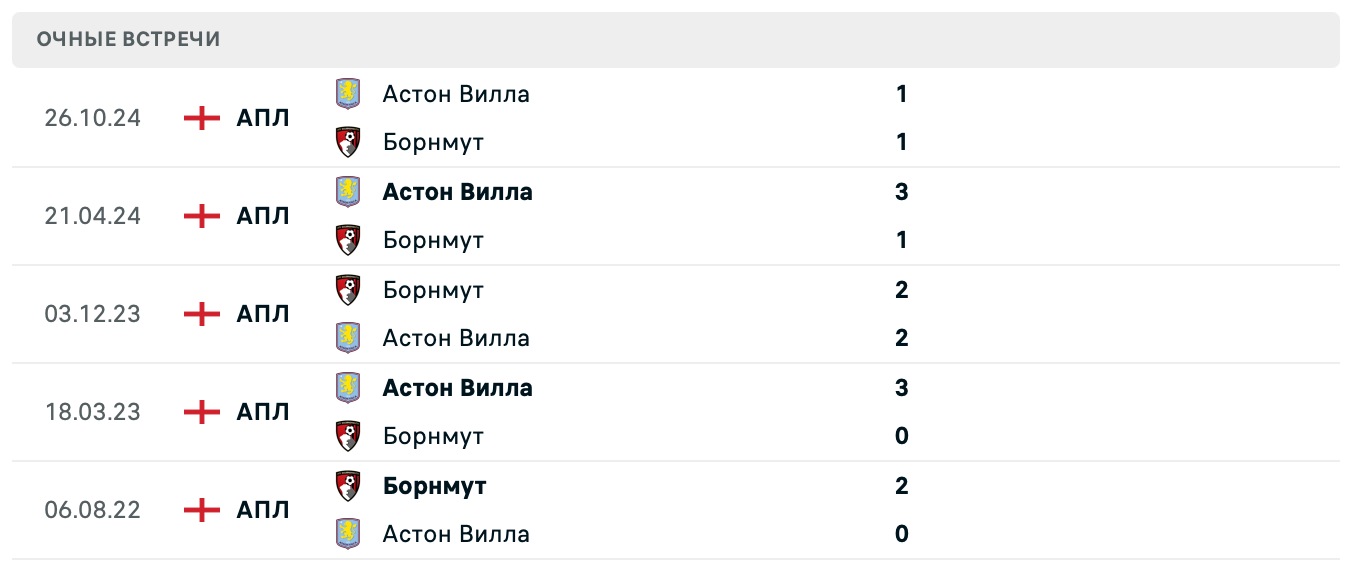The height and width of the screenshot is (574, 1354).
Task: Select bold Борнмут in 06.08.22 match
Action: (434, 486)
